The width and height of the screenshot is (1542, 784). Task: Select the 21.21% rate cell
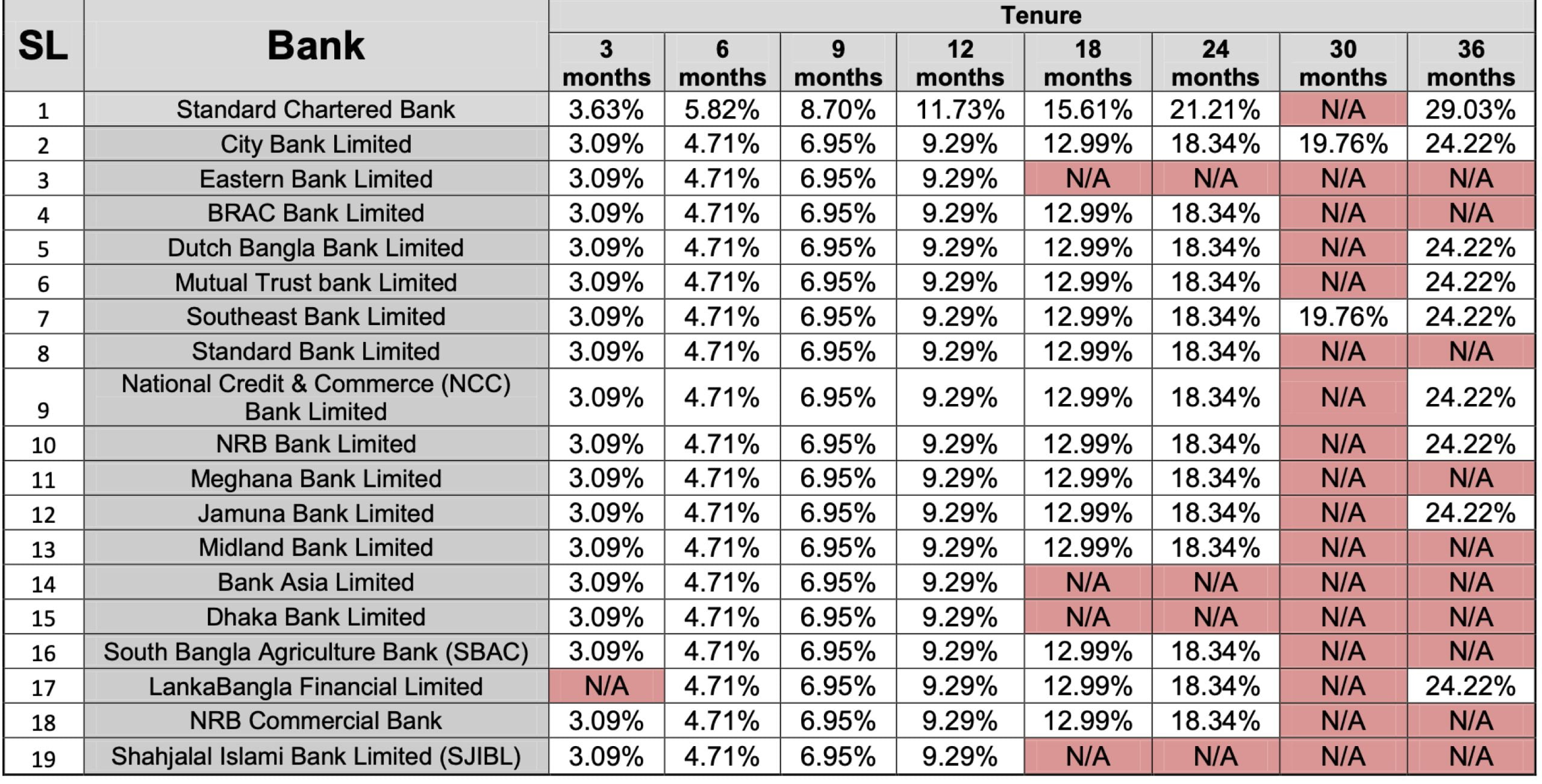1215,110
